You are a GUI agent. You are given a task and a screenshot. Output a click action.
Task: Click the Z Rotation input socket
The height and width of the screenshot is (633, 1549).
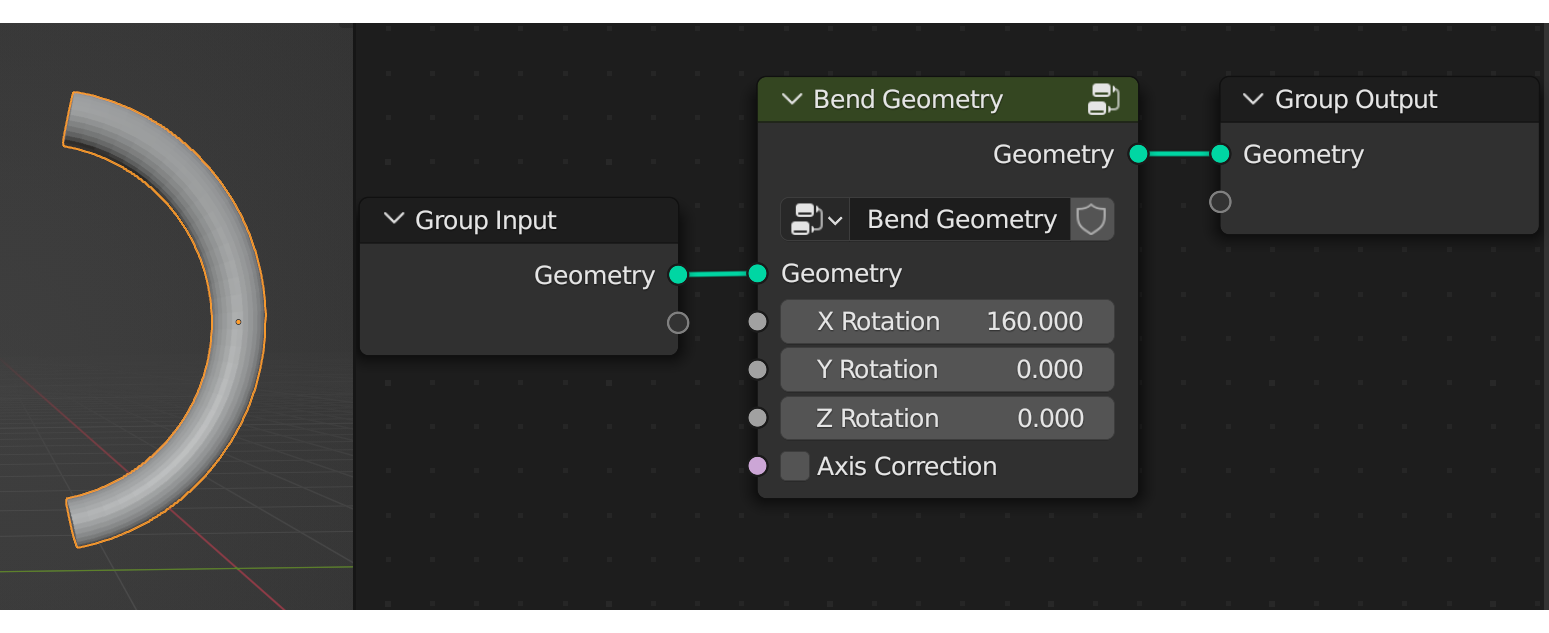coord(757,418)
